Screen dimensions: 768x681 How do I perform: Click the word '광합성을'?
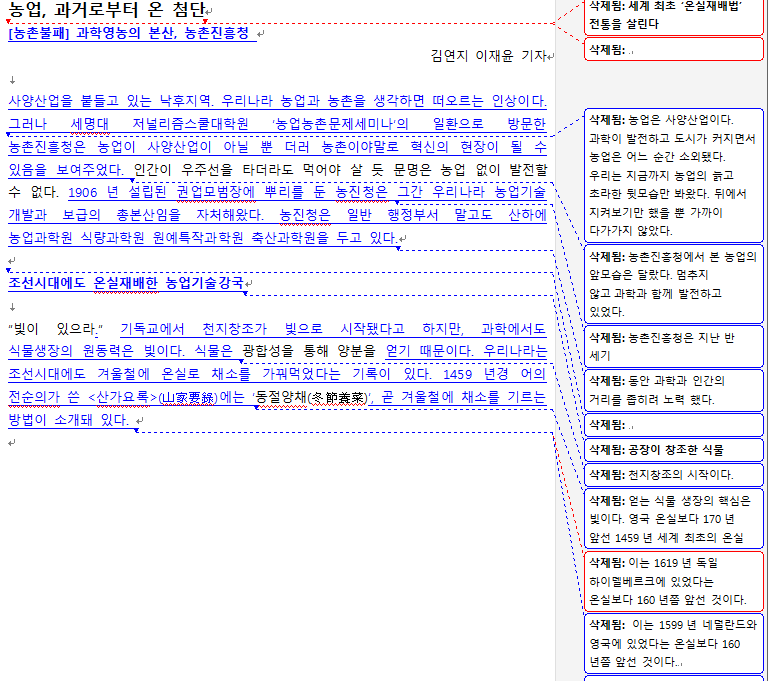pyautogui.click(x=268, y=351)
